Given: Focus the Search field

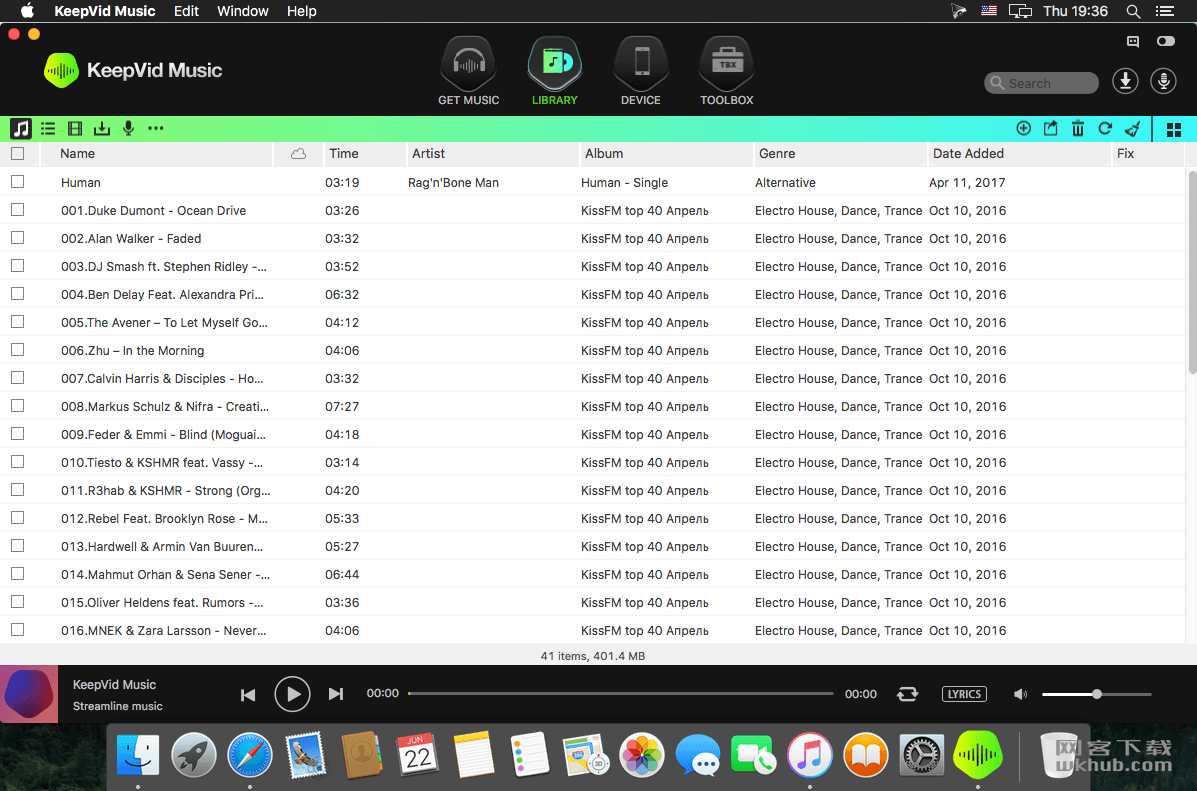Looking at the screenshot, I should click(1041, 83).
